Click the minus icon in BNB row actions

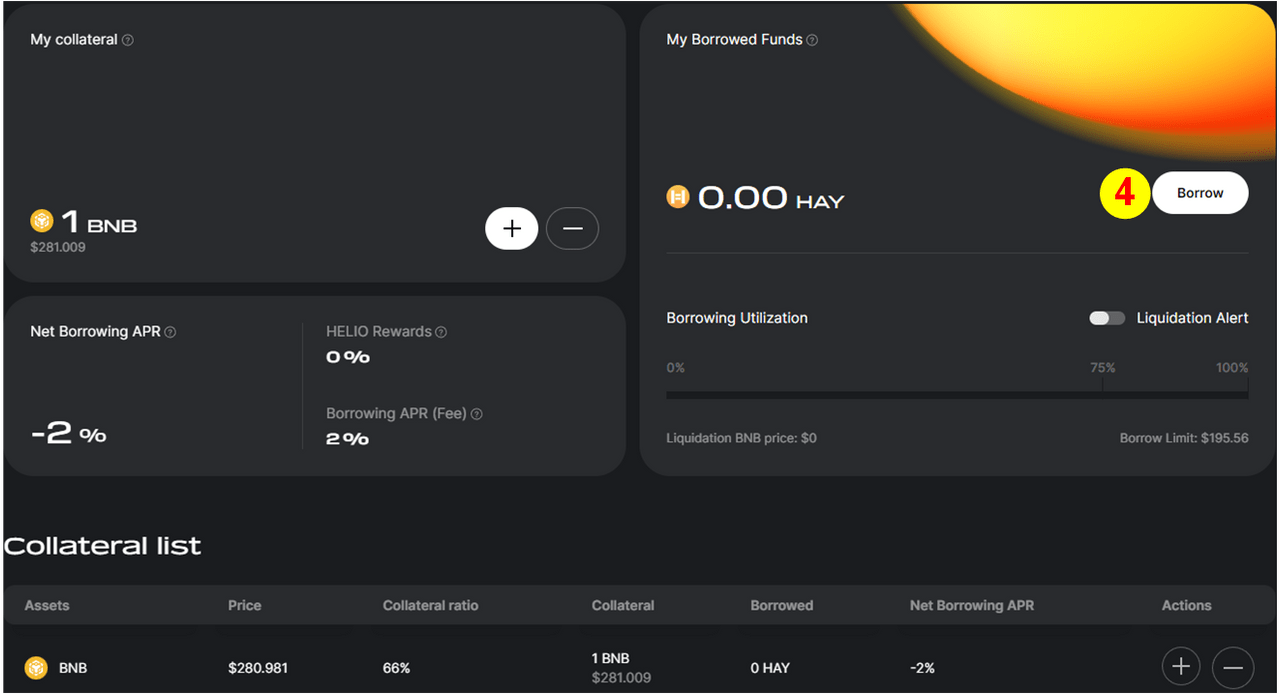pyautogui.click(x=1233, y=667)
